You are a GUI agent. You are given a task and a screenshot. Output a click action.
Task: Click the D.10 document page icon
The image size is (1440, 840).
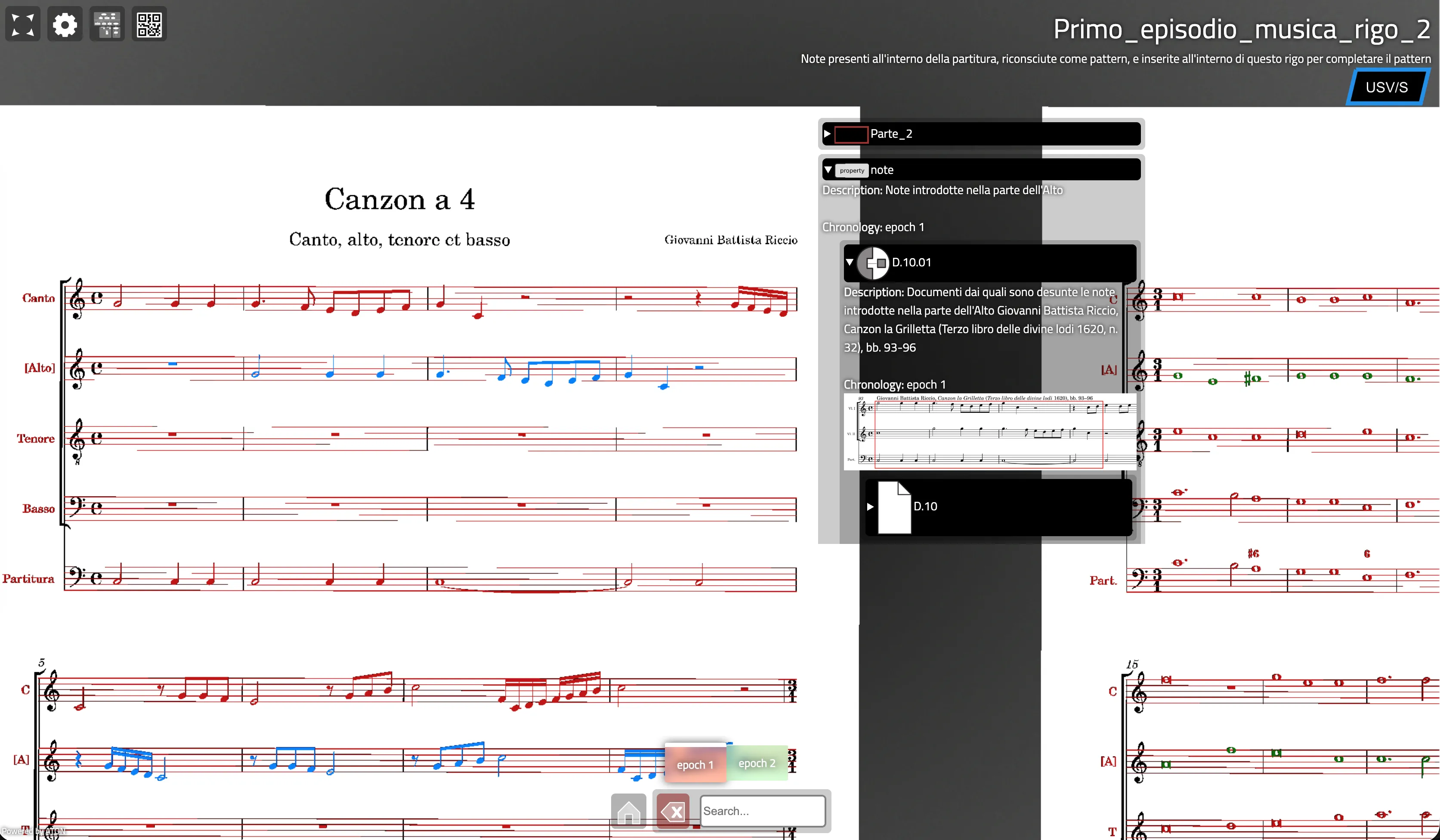tap(894, 507)
